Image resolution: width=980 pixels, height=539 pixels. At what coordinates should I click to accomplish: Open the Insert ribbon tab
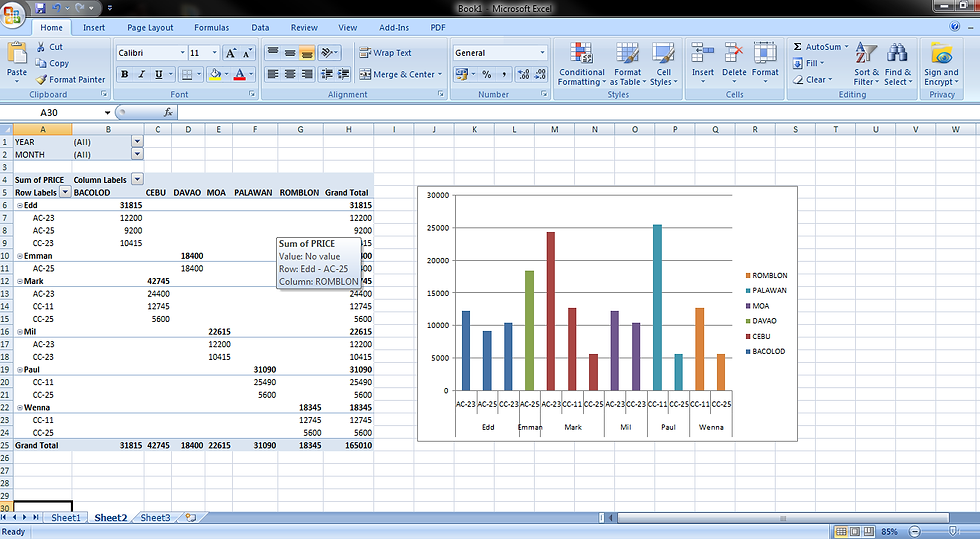pos(94,28)
